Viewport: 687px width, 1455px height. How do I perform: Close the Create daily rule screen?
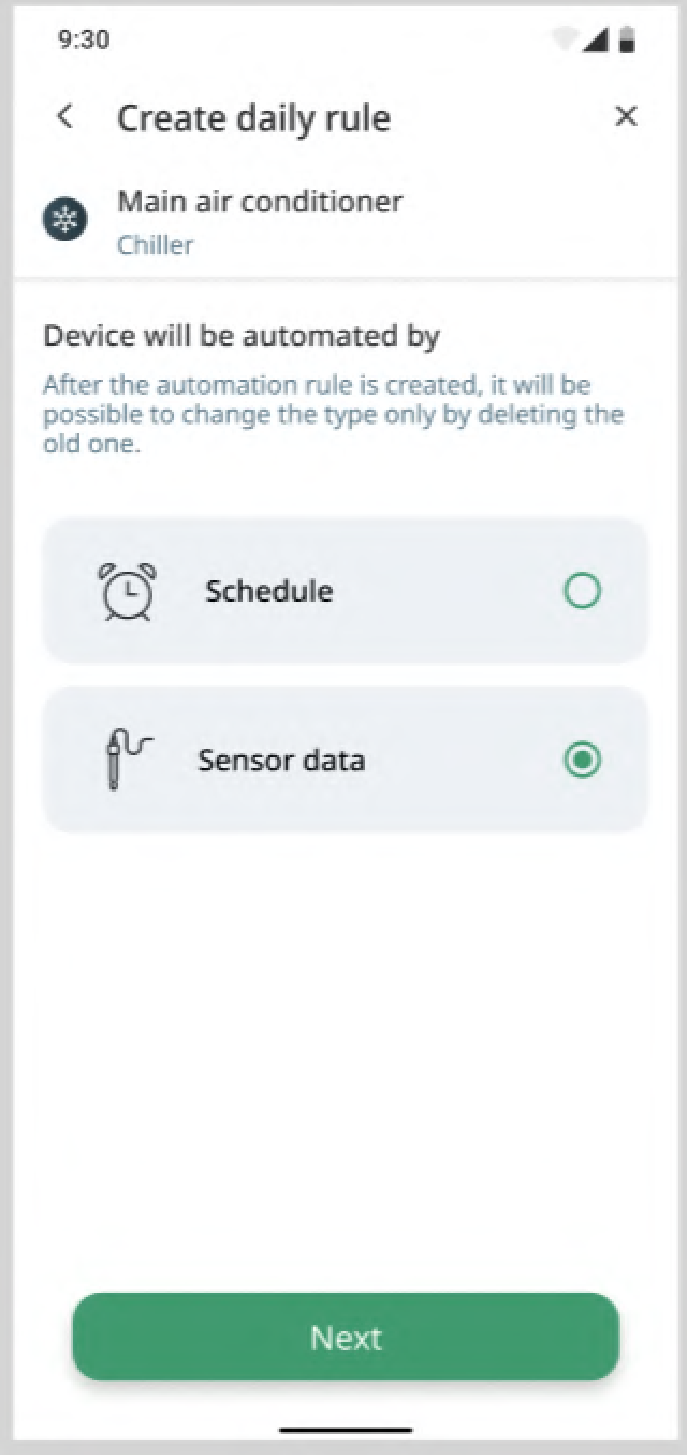626,117
